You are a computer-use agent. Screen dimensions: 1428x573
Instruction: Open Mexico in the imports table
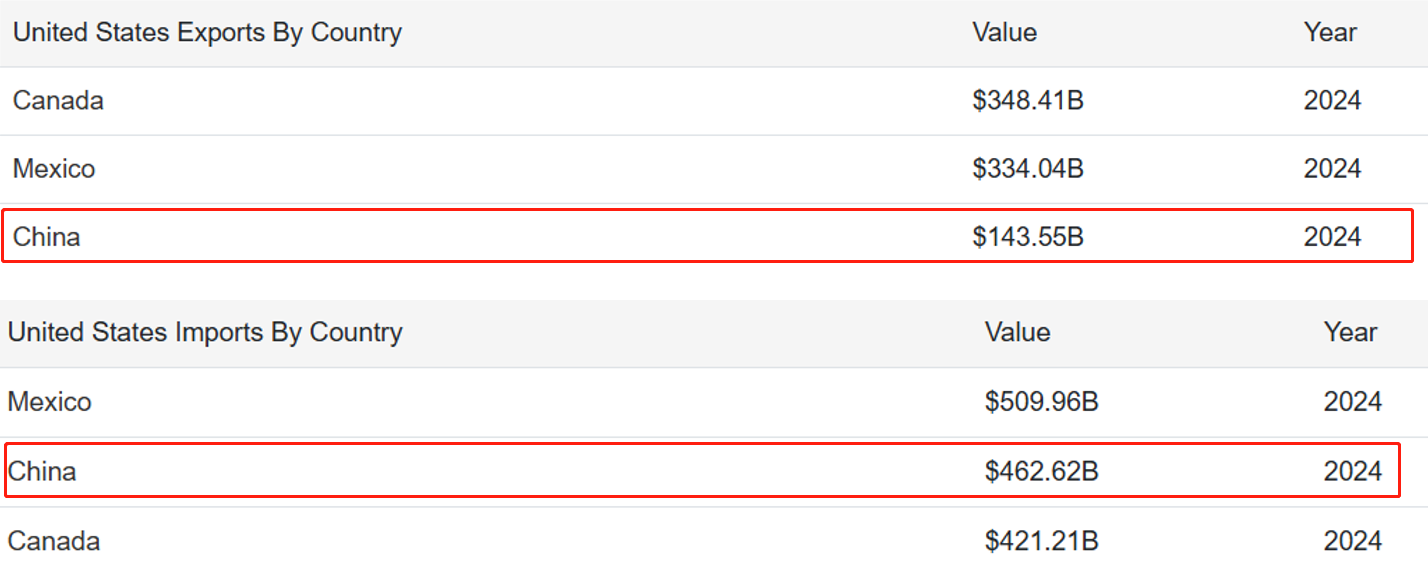click(x=49, y=402)
